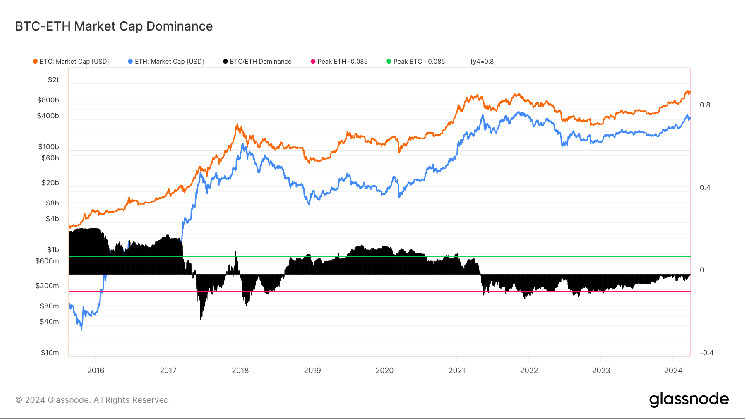The height and width of the screenshot is (419, 745).
Task: Click the 2018 label on the time axis
Action: (x=240, y=368)
